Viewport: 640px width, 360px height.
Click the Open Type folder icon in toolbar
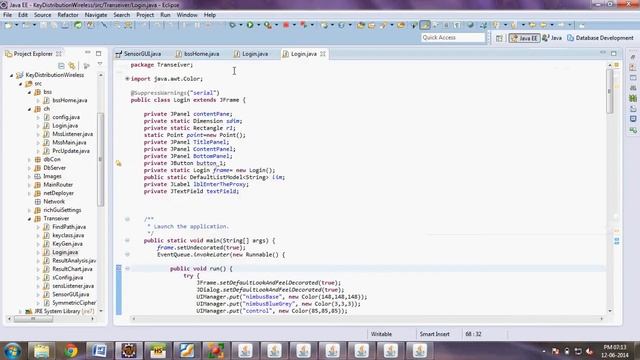(360, 25)
